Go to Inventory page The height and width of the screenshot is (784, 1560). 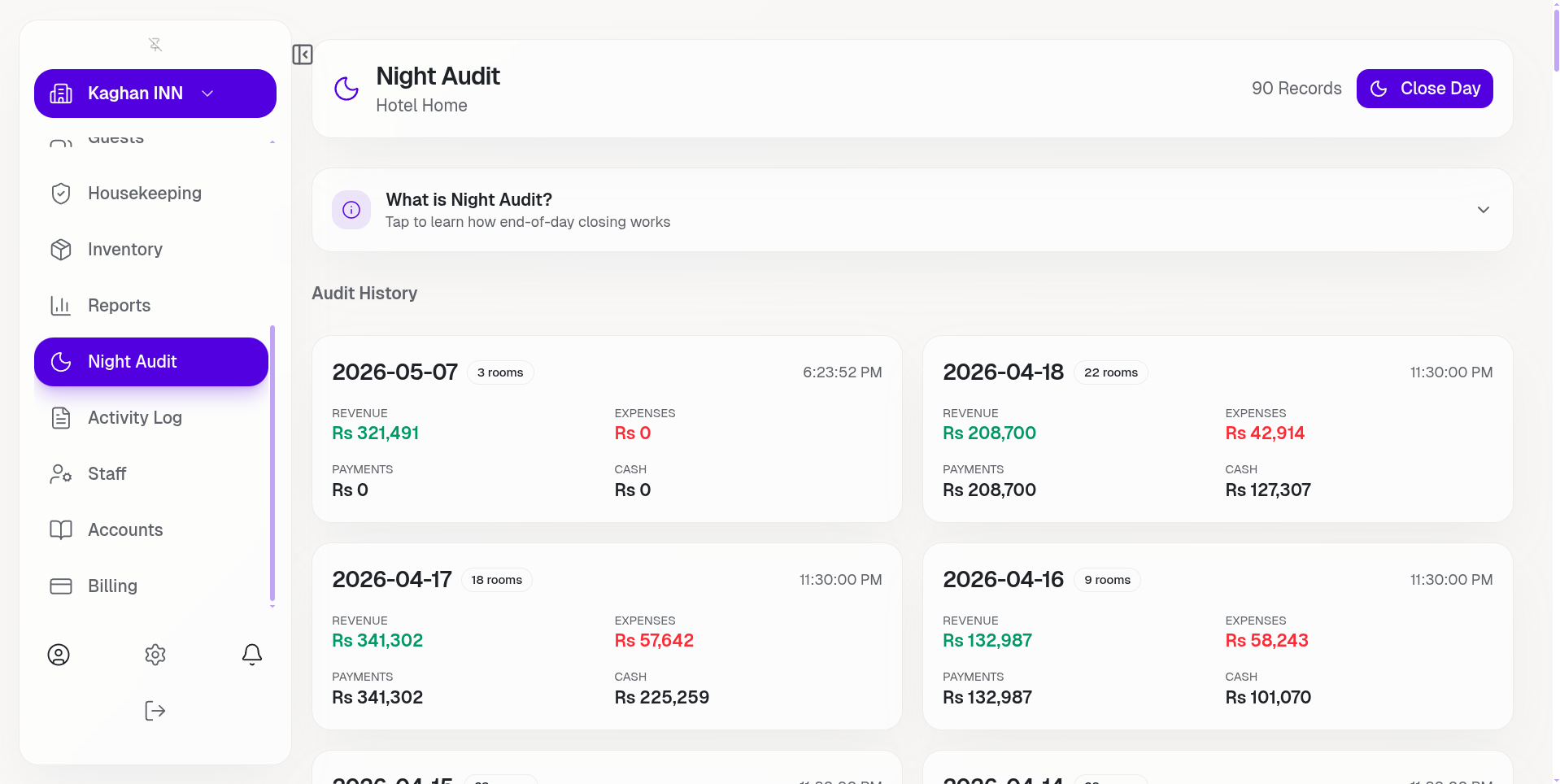coord(151,250)
